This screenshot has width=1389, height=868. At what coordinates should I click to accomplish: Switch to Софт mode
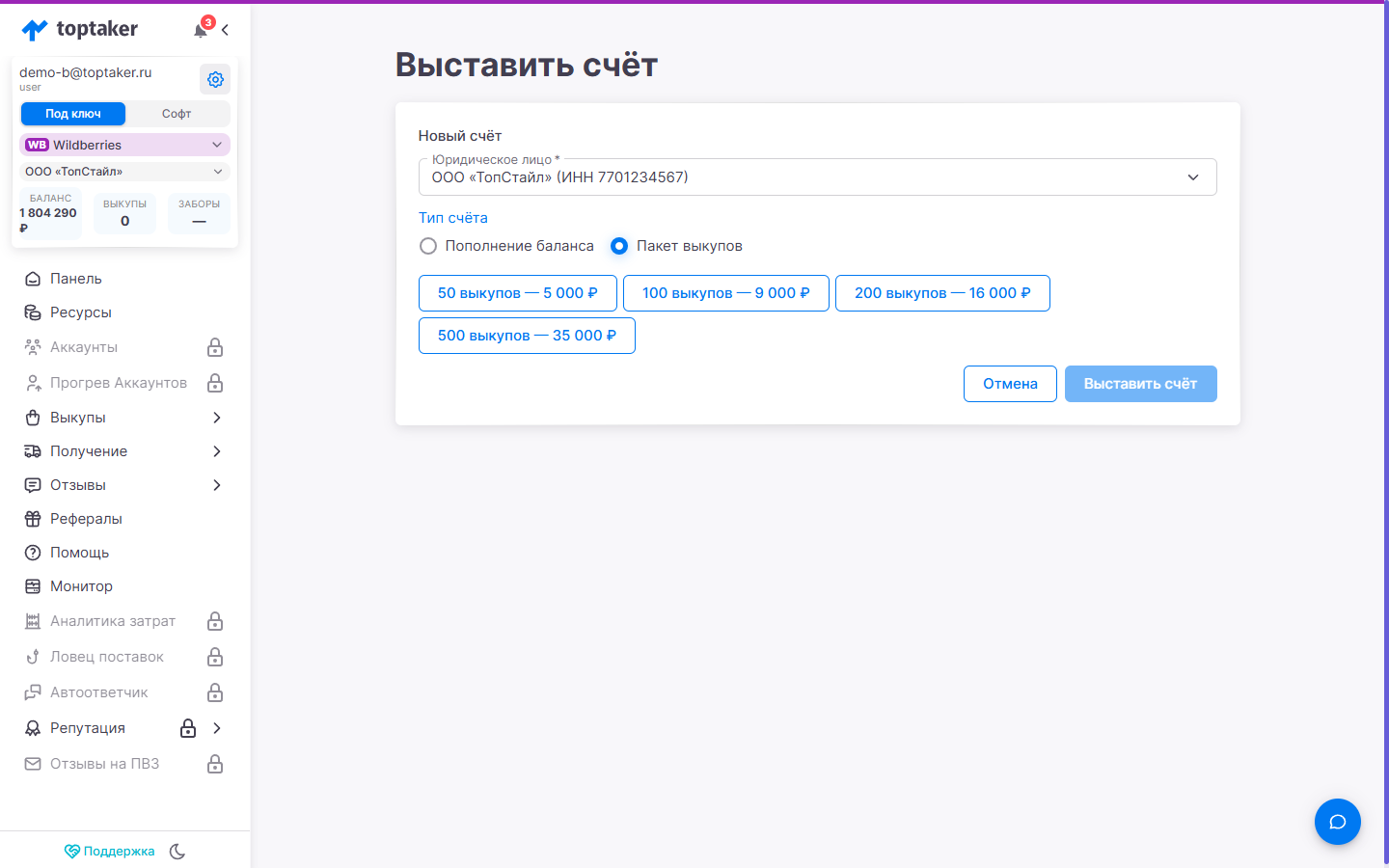177,114
